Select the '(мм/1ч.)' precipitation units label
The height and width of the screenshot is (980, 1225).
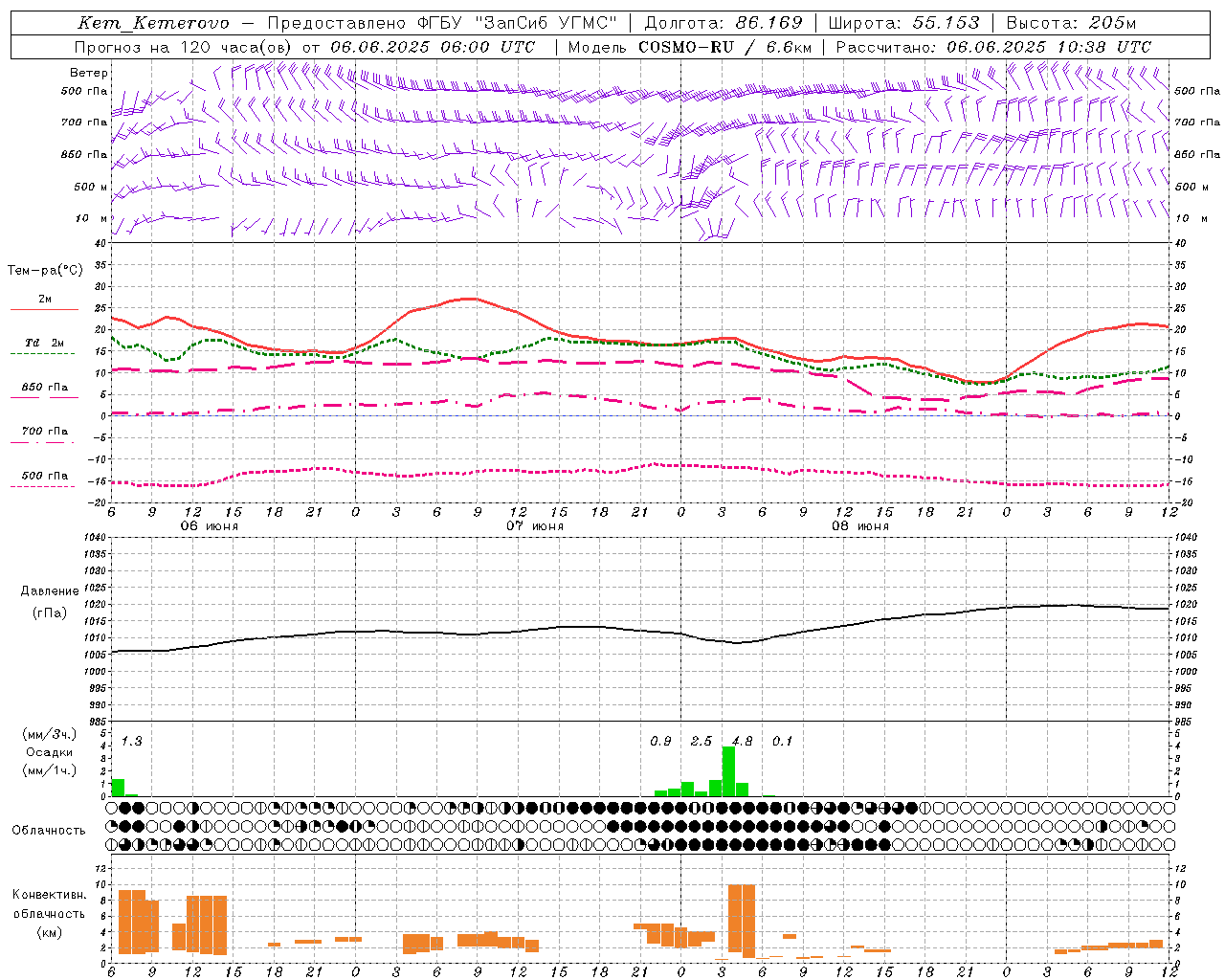point(49,770)
